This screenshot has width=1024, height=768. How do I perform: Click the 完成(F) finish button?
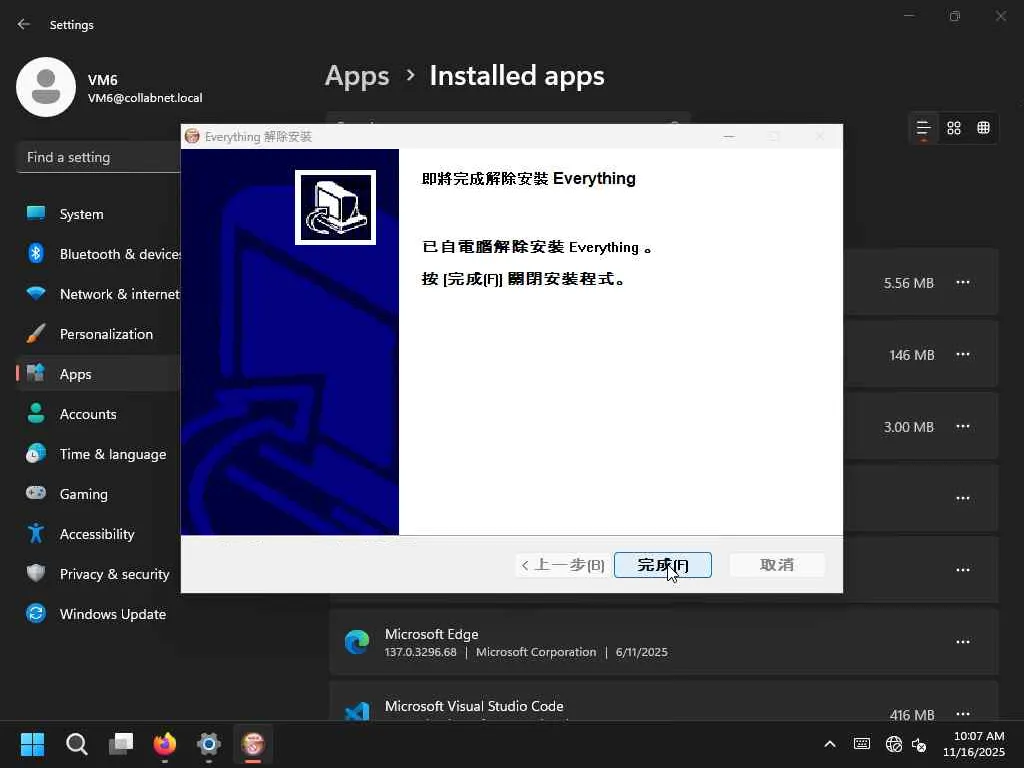click(x=662, y=565)
